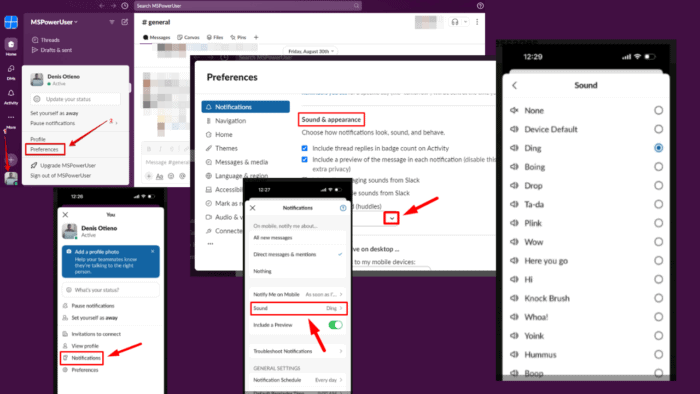Click the compose new message icon

125,22
